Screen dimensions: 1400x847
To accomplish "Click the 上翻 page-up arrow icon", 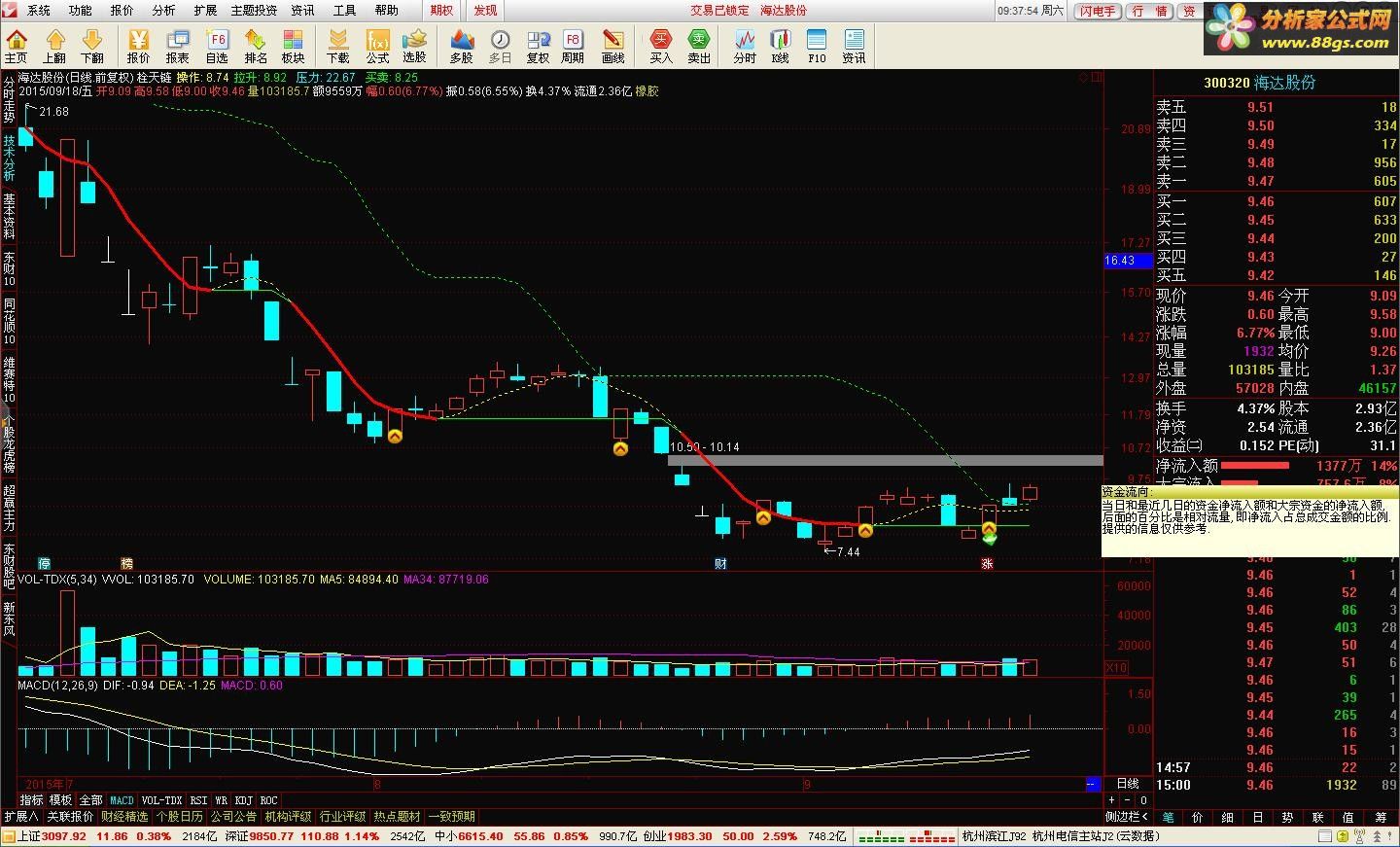I will [x=54, y=46].
